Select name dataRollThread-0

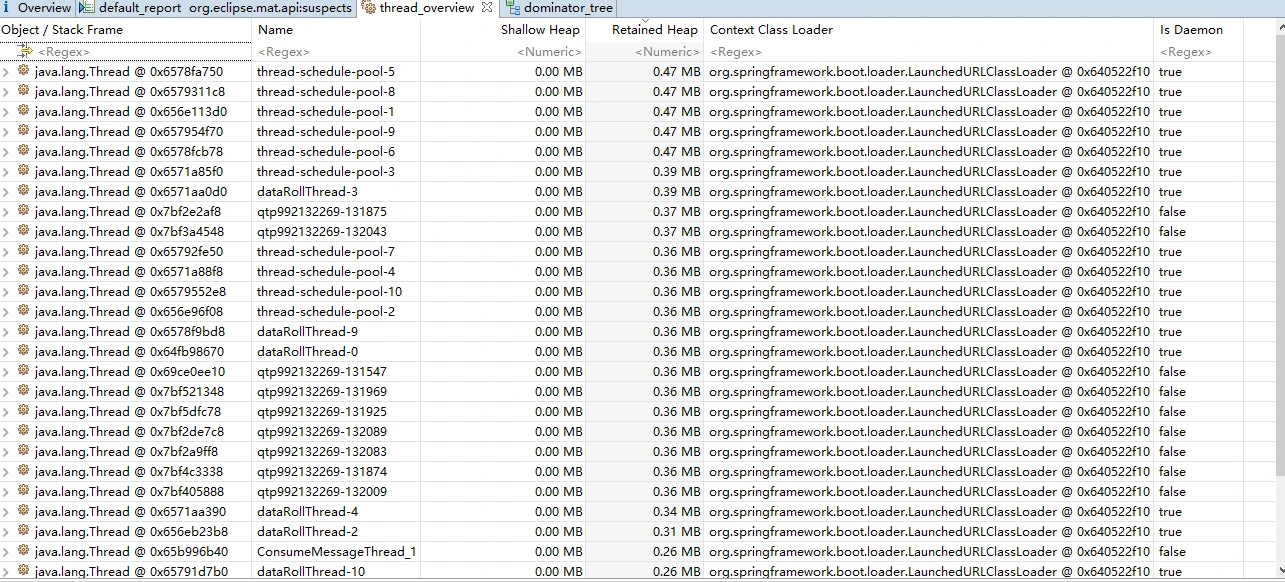[x=307, y=352]
